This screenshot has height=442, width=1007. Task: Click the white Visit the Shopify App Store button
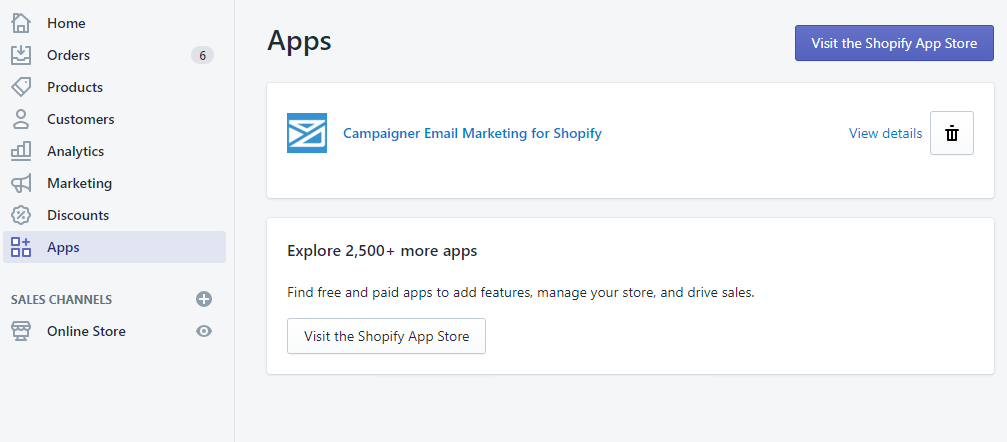pos(386,336)
